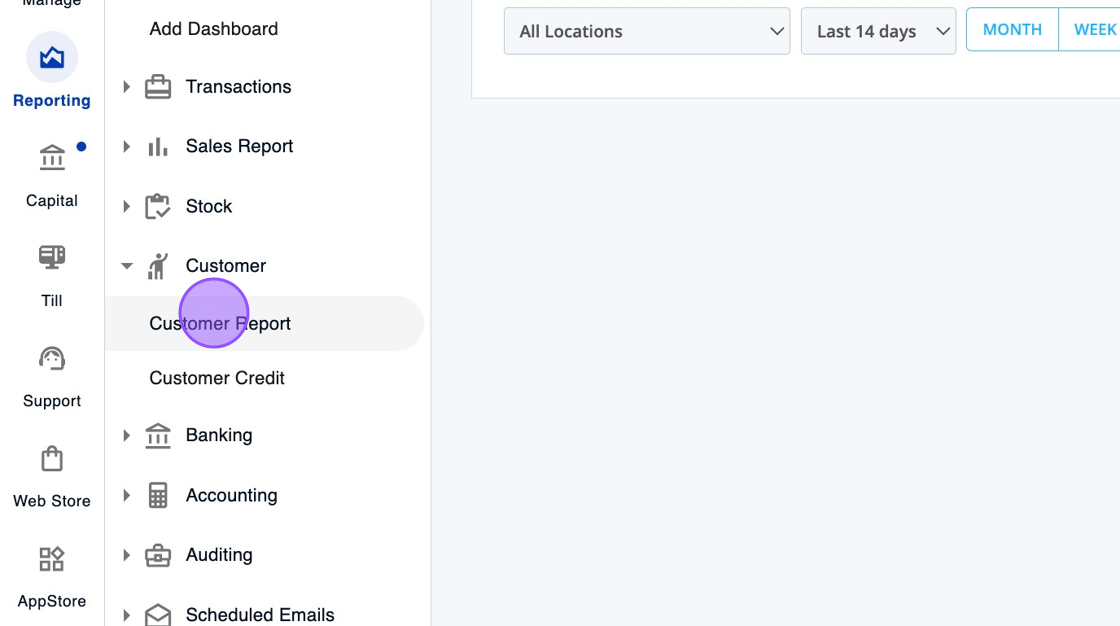
Task: Expand the Banking section arrow
Action: [126, 435]
